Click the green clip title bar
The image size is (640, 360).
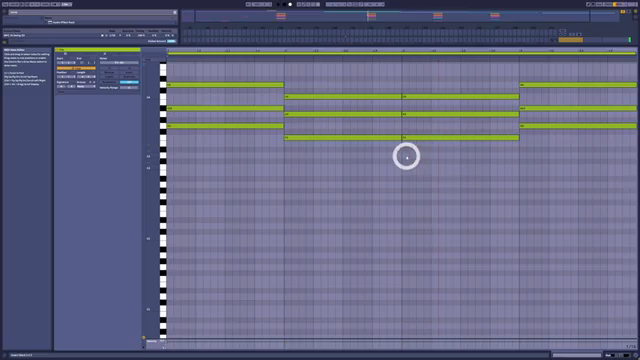pos(98,50)
